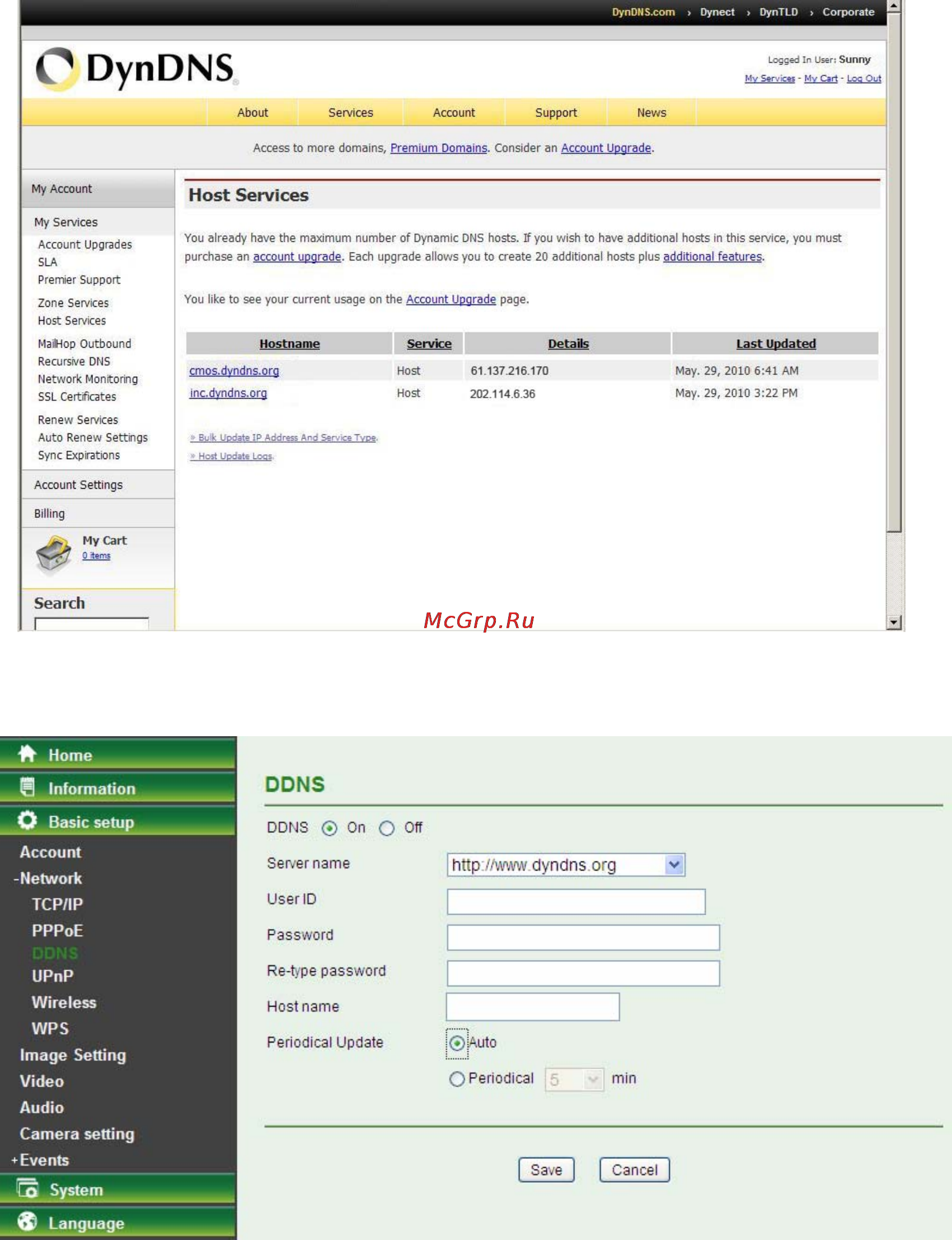
Task: Open the News menu
Action: (651, 112)
